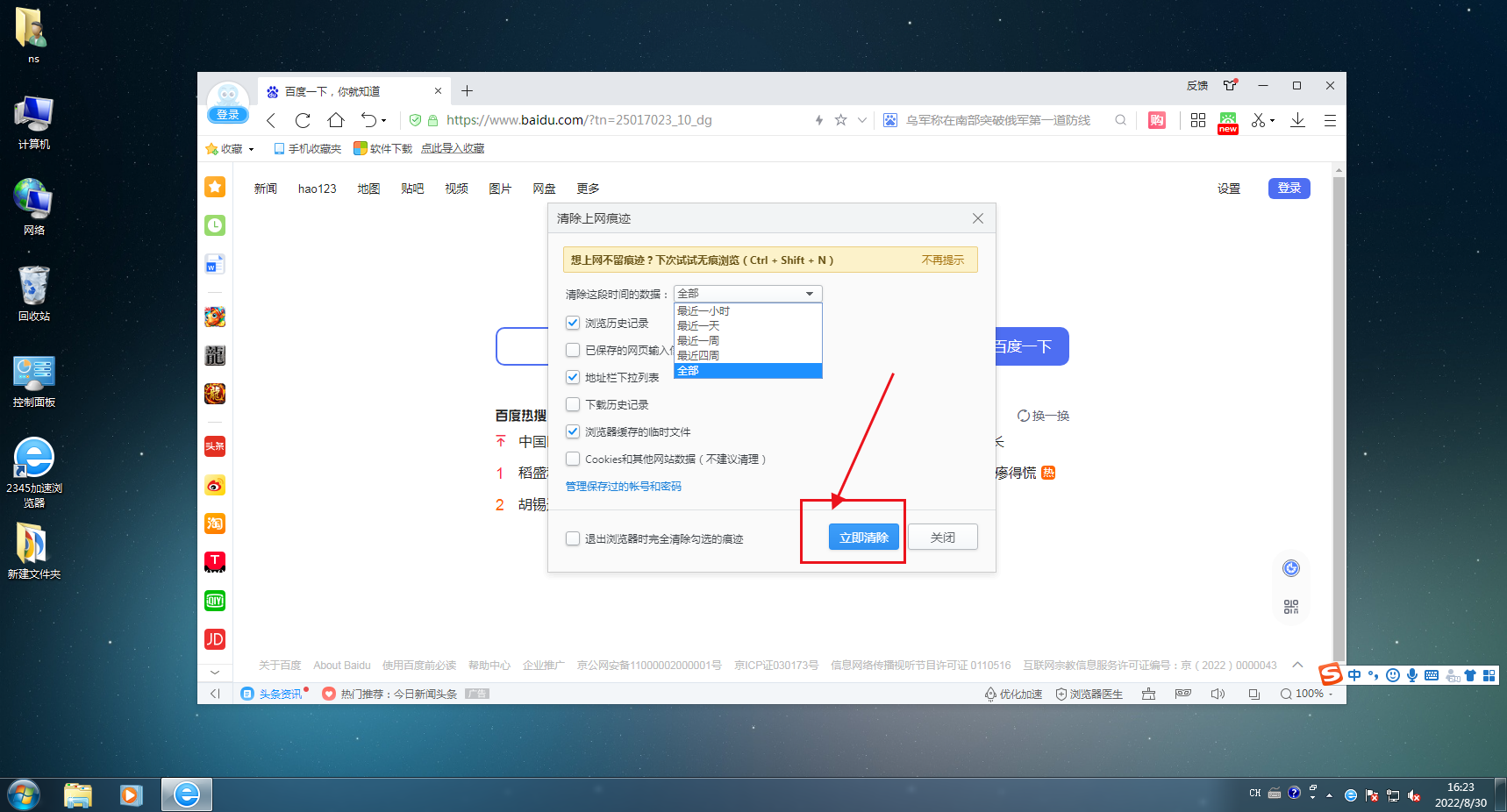
Task: Reload the page with refresh icon
Action: point(303,120)
